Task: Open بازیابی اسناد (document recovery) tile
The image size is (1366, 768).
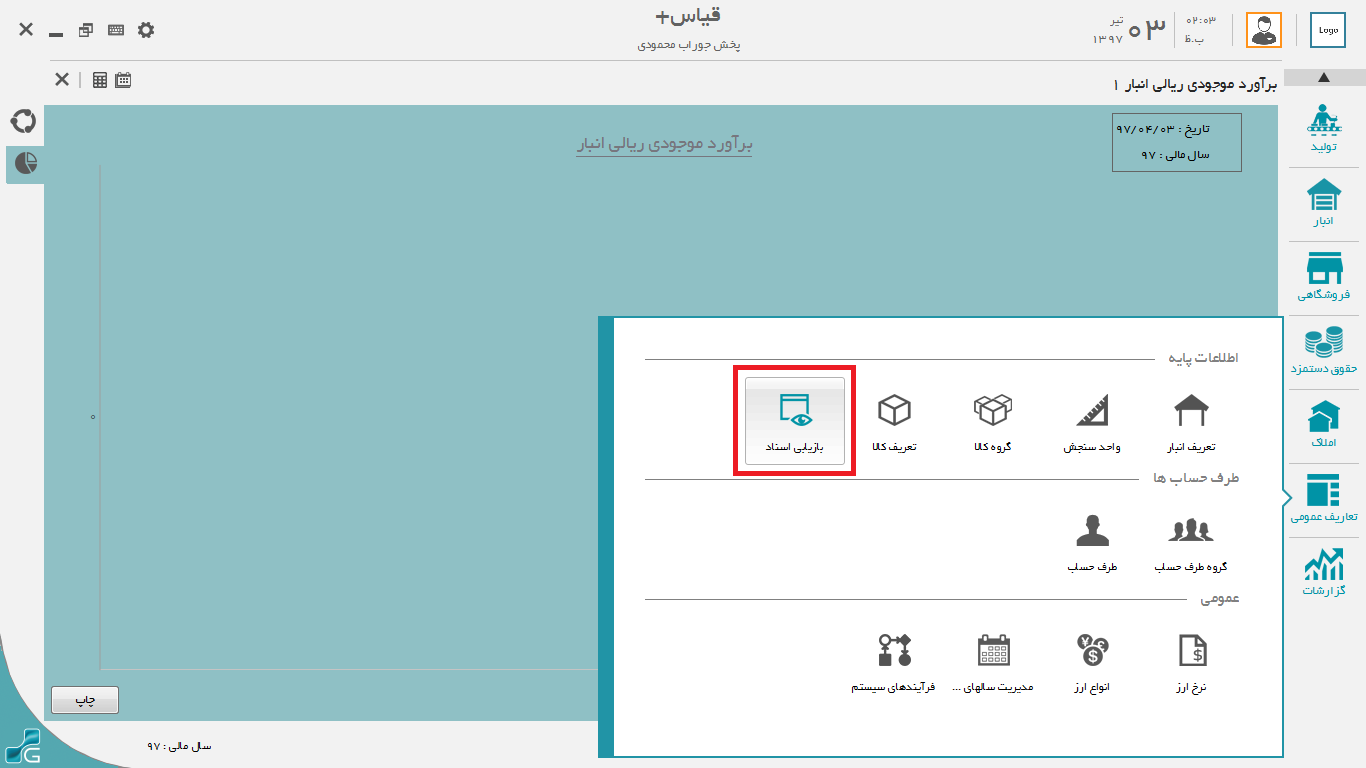Action: tap(794, 420)
